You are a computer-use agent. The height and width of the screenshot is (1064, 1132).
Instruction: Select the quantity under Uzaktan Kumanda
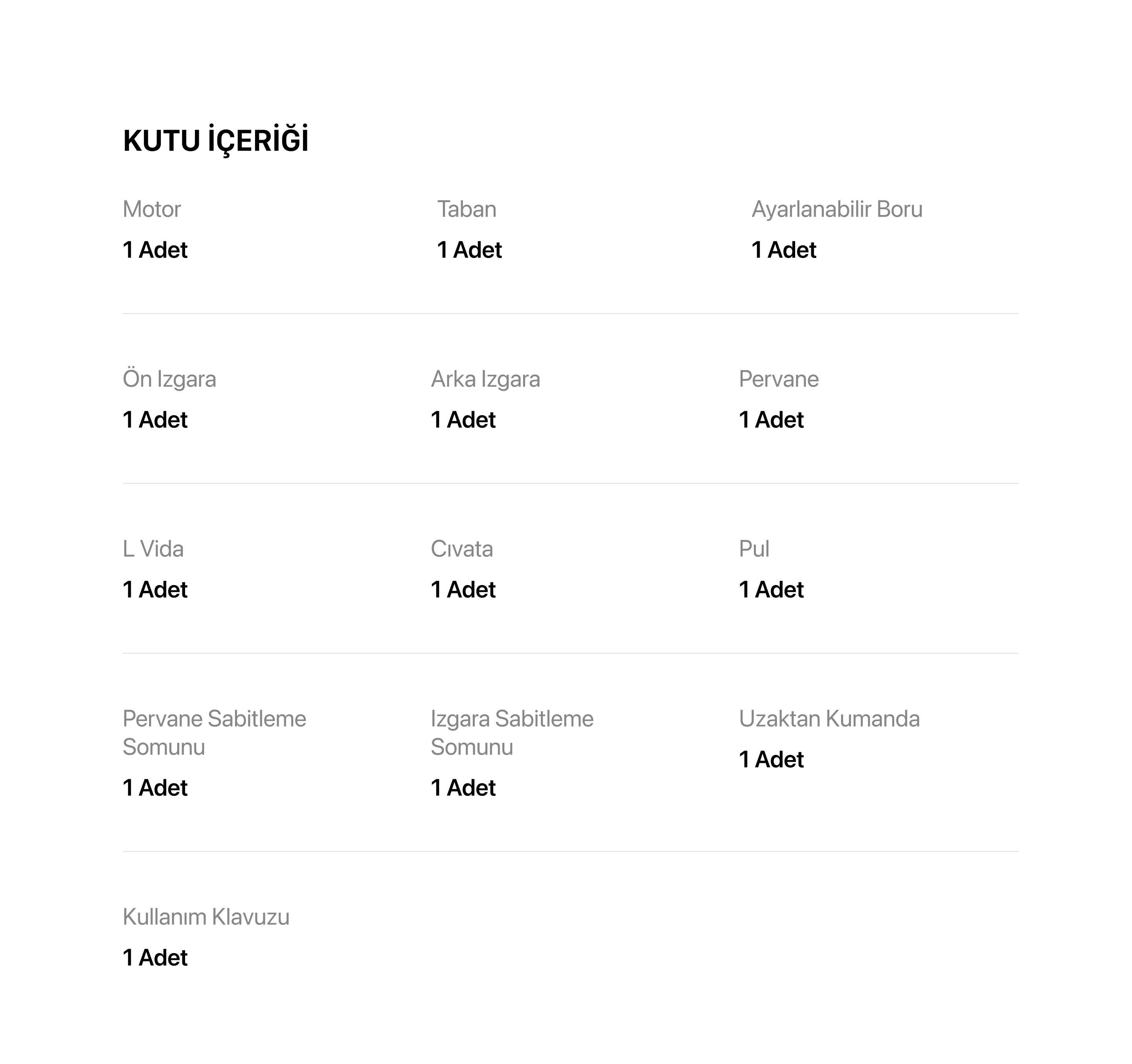click(x=772, y=759)
